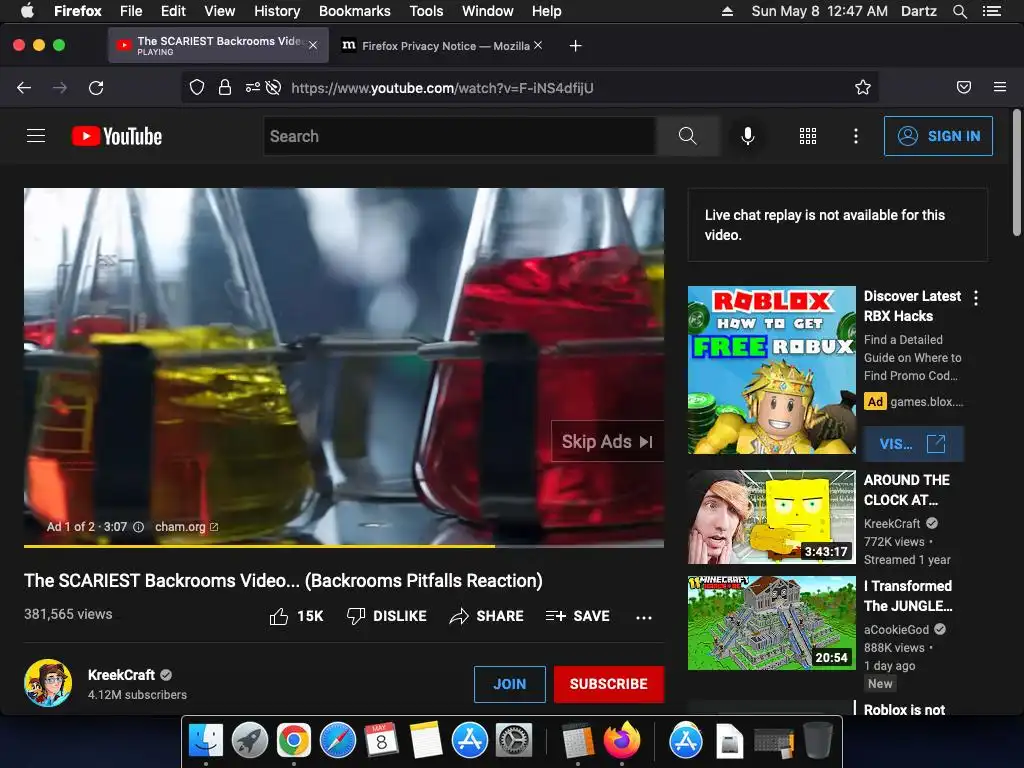The width and height of the screenshot is (1024, 768).
Task: Open the Edit menu
Action: coord(173,11)
